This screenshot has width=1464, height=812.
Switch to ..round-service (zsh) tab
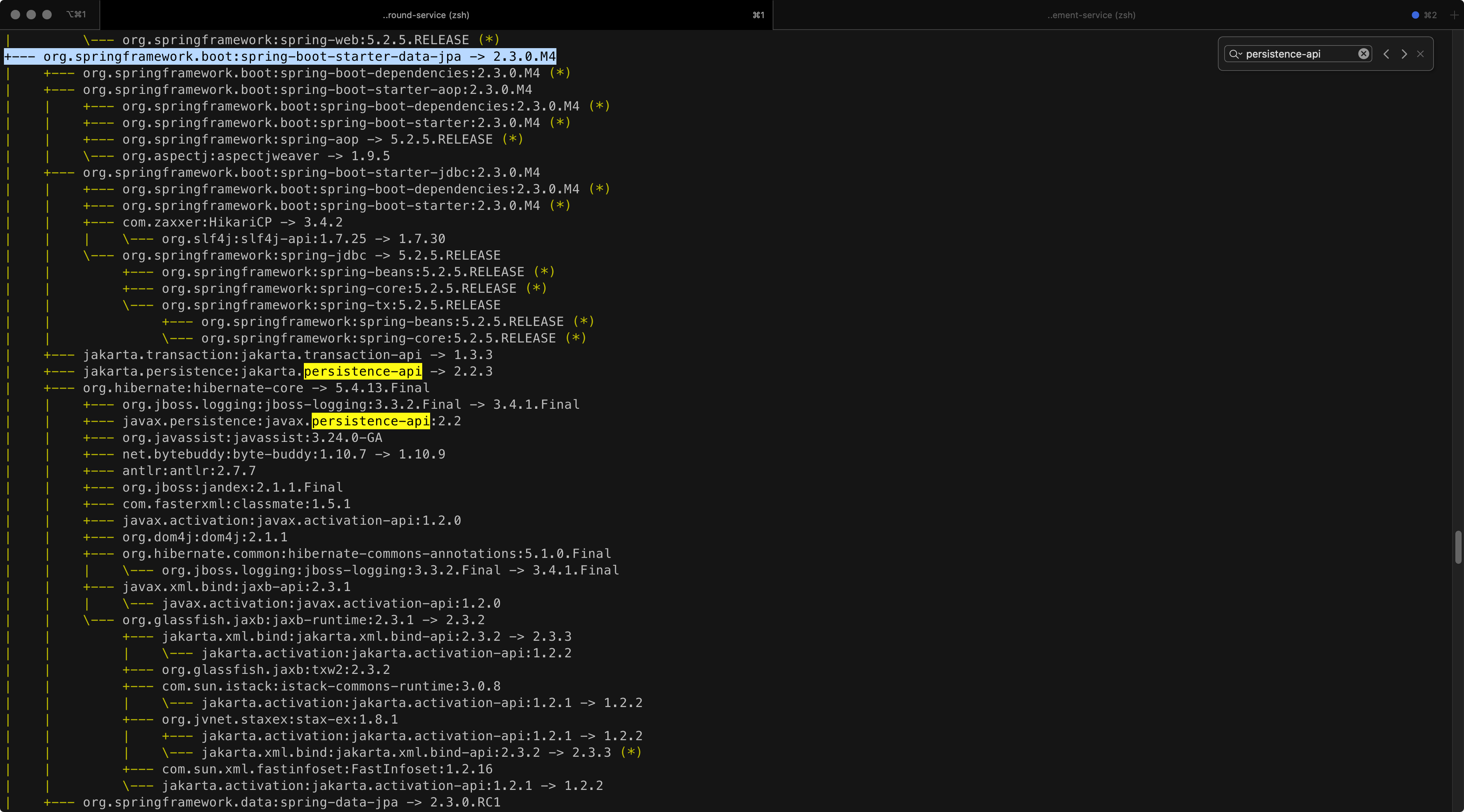tap(426, 15)
